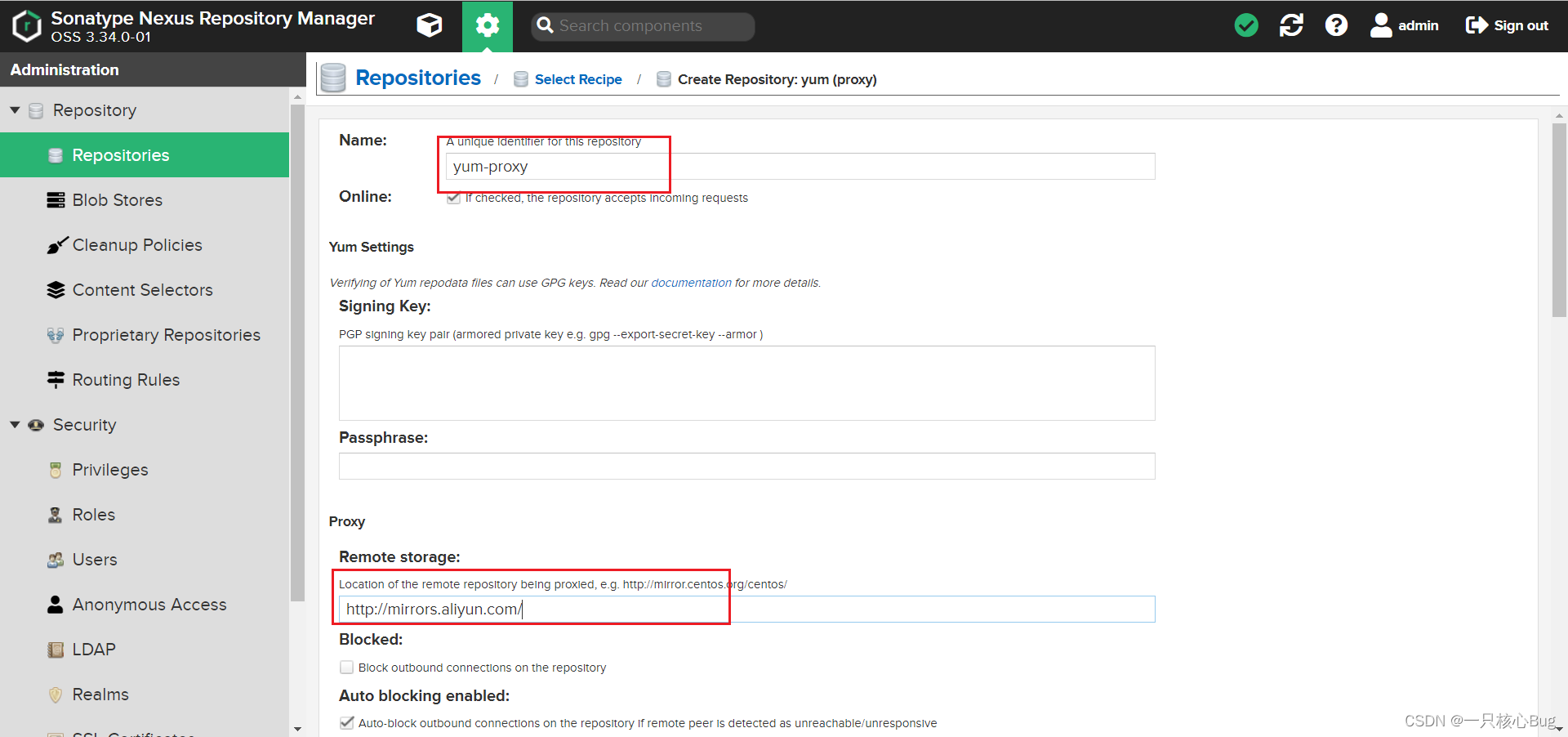Open the Help question mark icon
The width and height of the screenshot is (1568, 737).
point(1336,25)
